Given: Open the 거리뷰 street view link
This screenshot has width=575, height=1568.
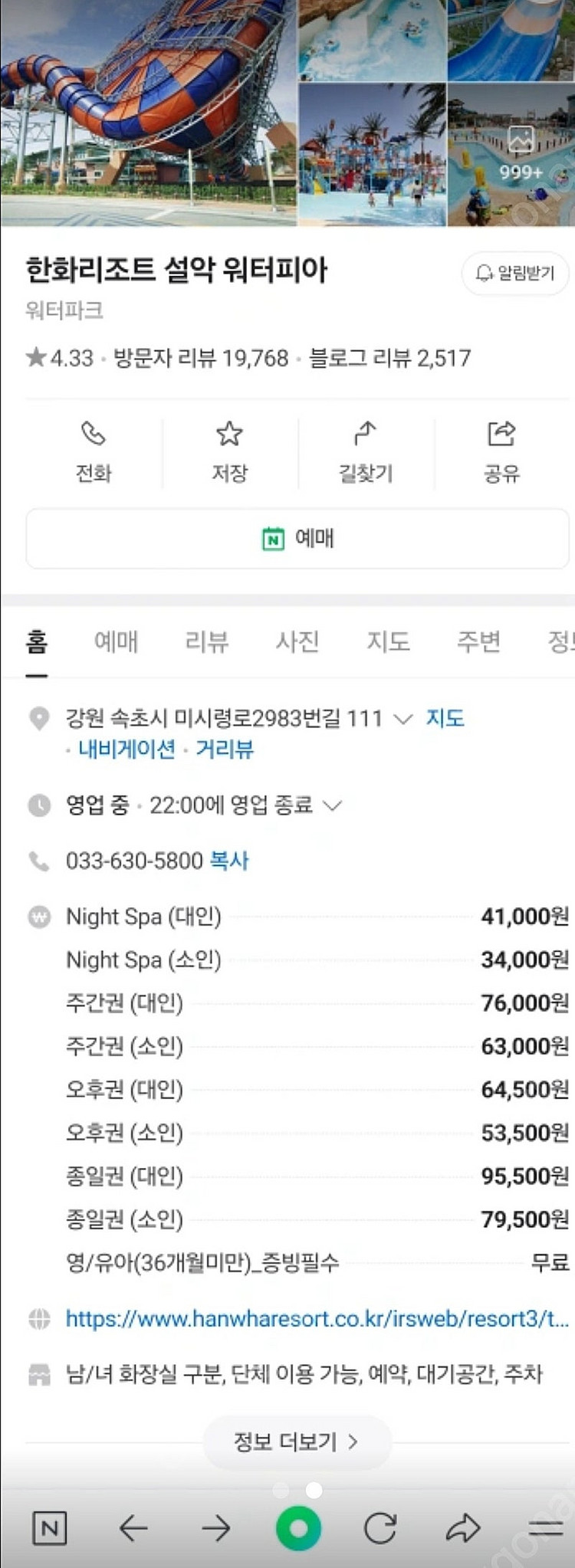Looking at the screenshot, I should coord(225,749).
